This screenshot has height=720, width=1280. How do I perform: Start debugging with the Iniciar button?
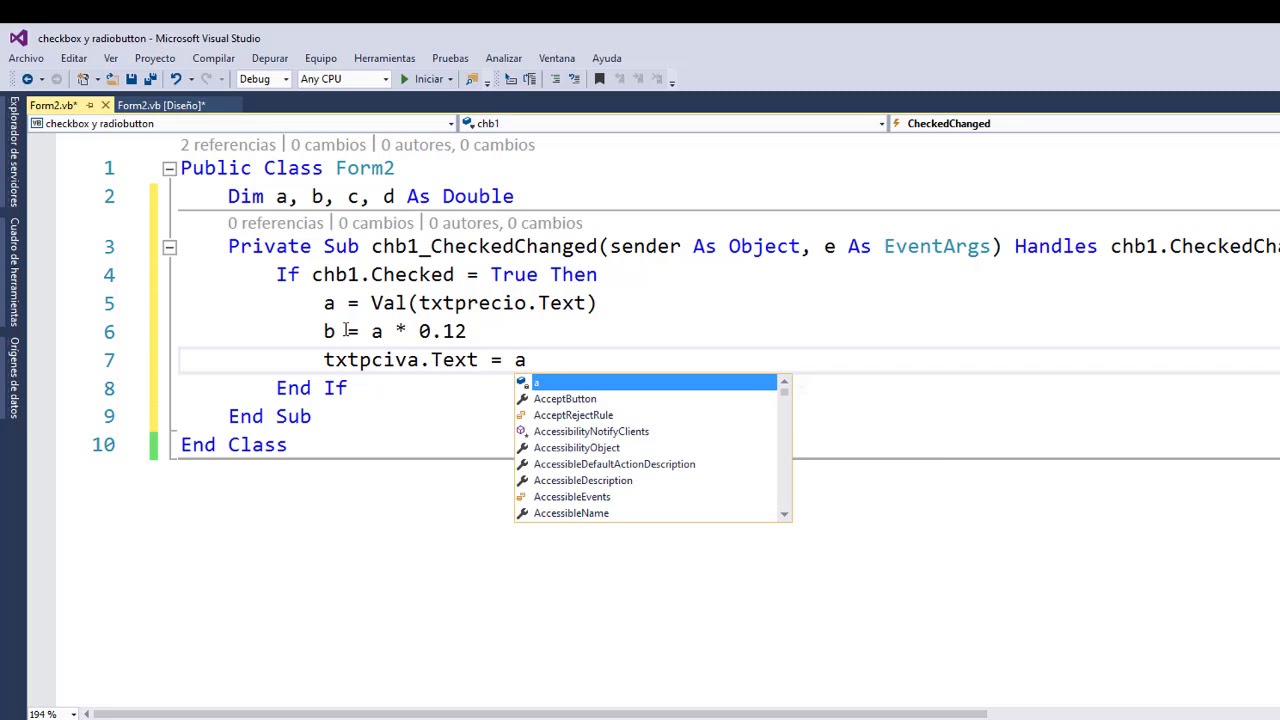pyautogui.click(x=422, y=79)
